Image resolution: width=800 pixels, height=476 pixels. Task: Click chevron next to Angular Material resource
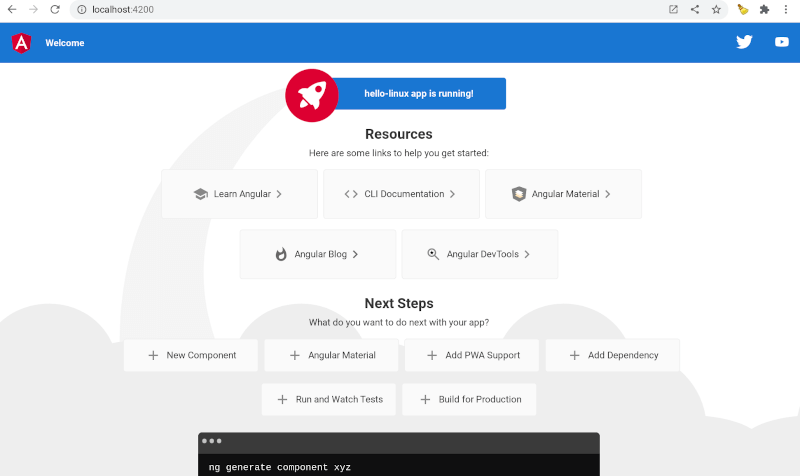point(608,194)
